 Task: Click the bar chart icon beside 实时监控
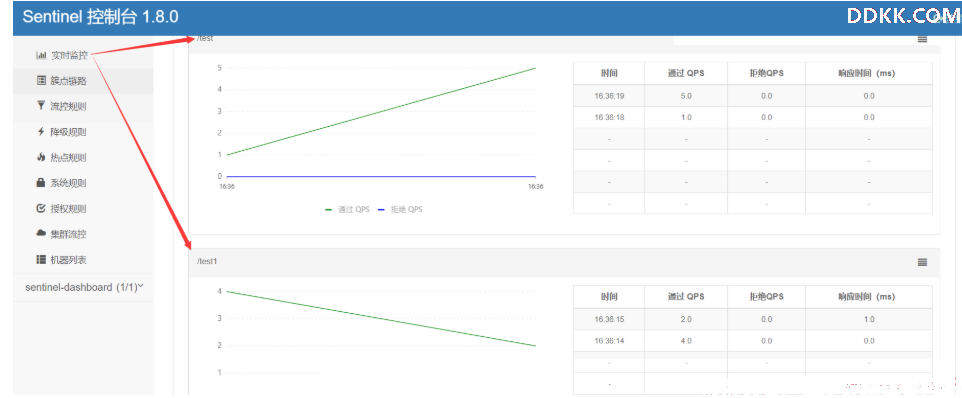coord(41,55)
